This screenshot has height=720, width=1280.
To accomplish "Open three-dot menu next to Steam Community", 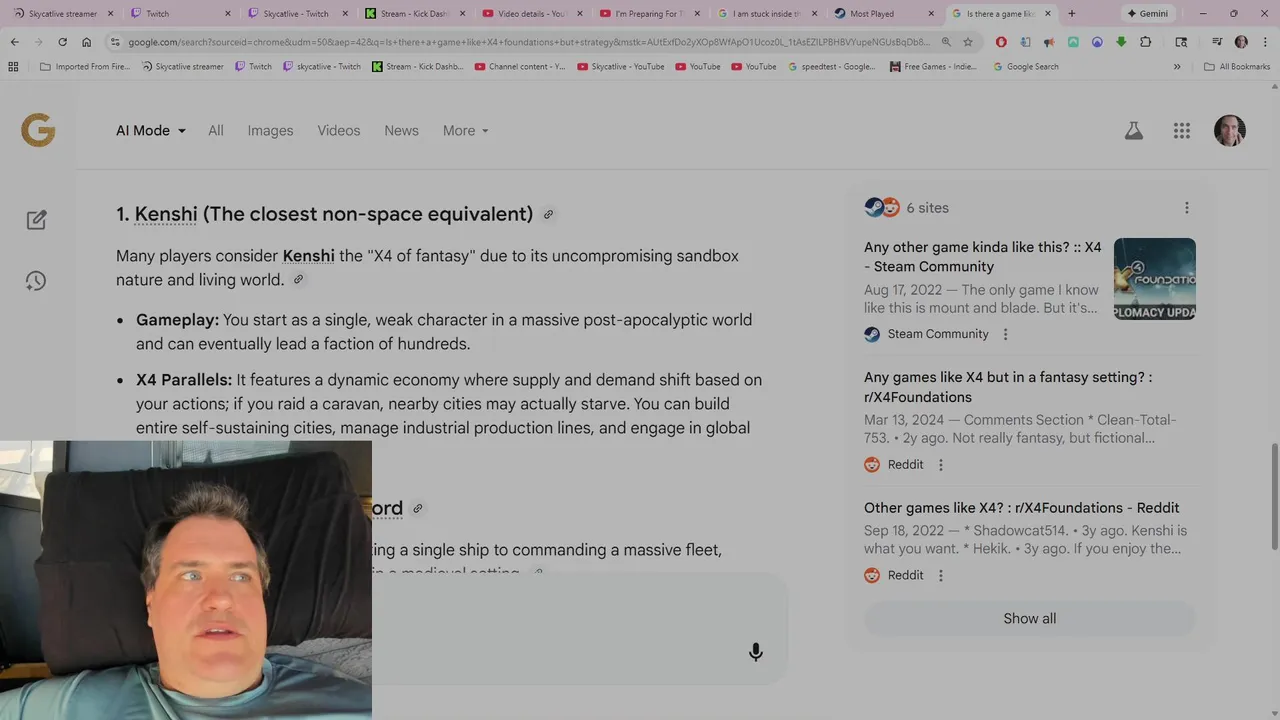I will 1006,334.
